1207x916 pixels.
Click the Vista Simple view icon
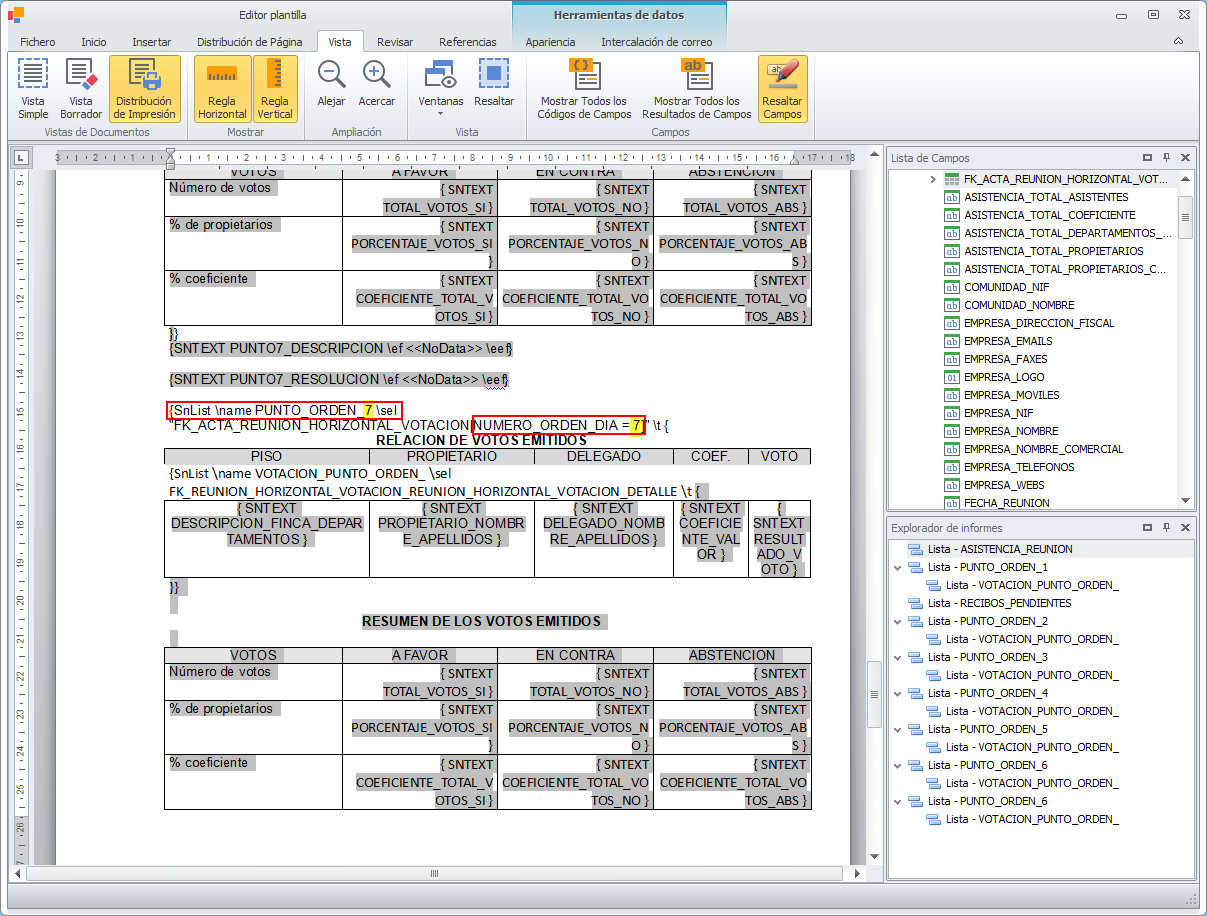(x=33, y=88)
